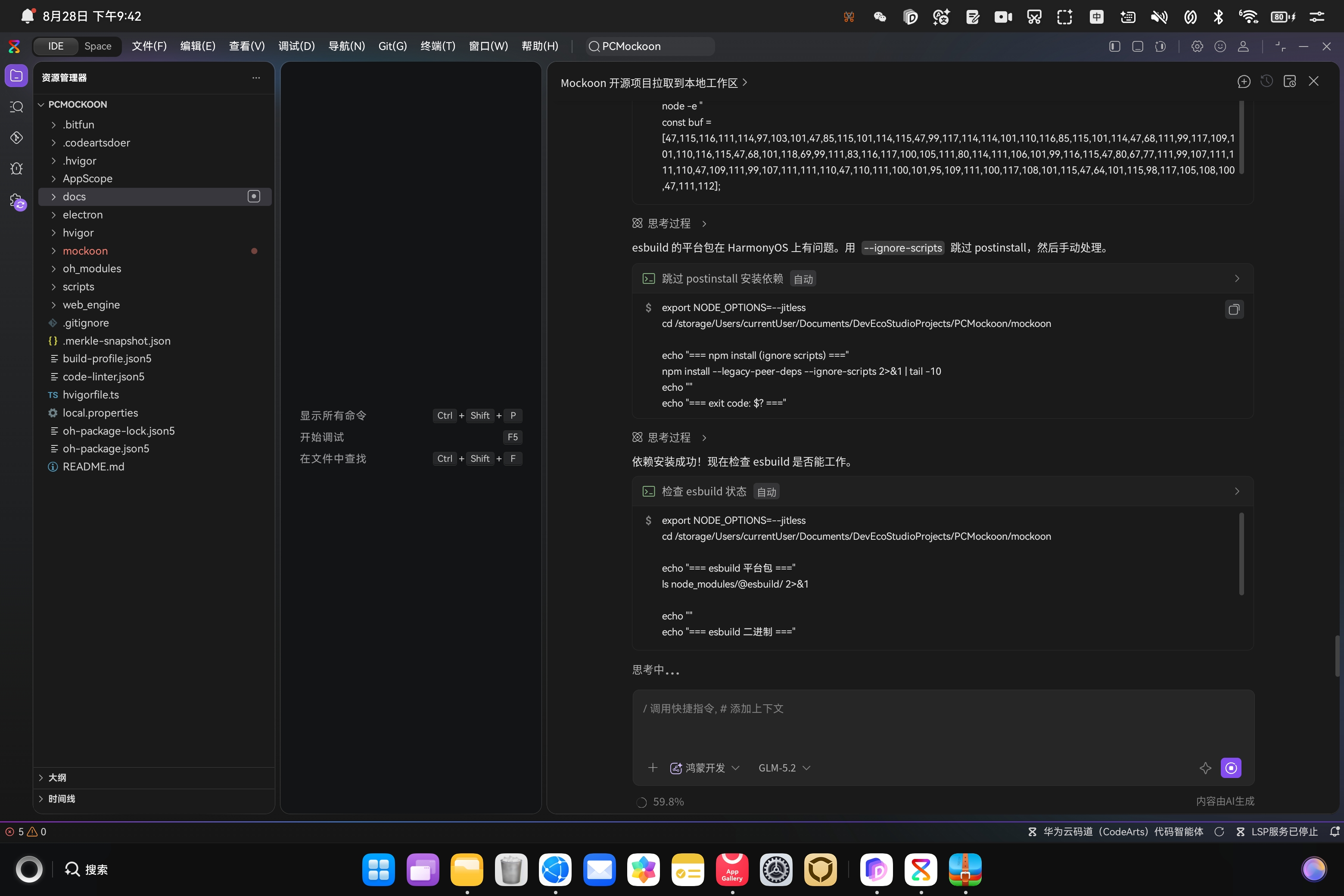
Task: Start a new chat with plus icon
Action: pyautogui.click(x=1244, y=82)
